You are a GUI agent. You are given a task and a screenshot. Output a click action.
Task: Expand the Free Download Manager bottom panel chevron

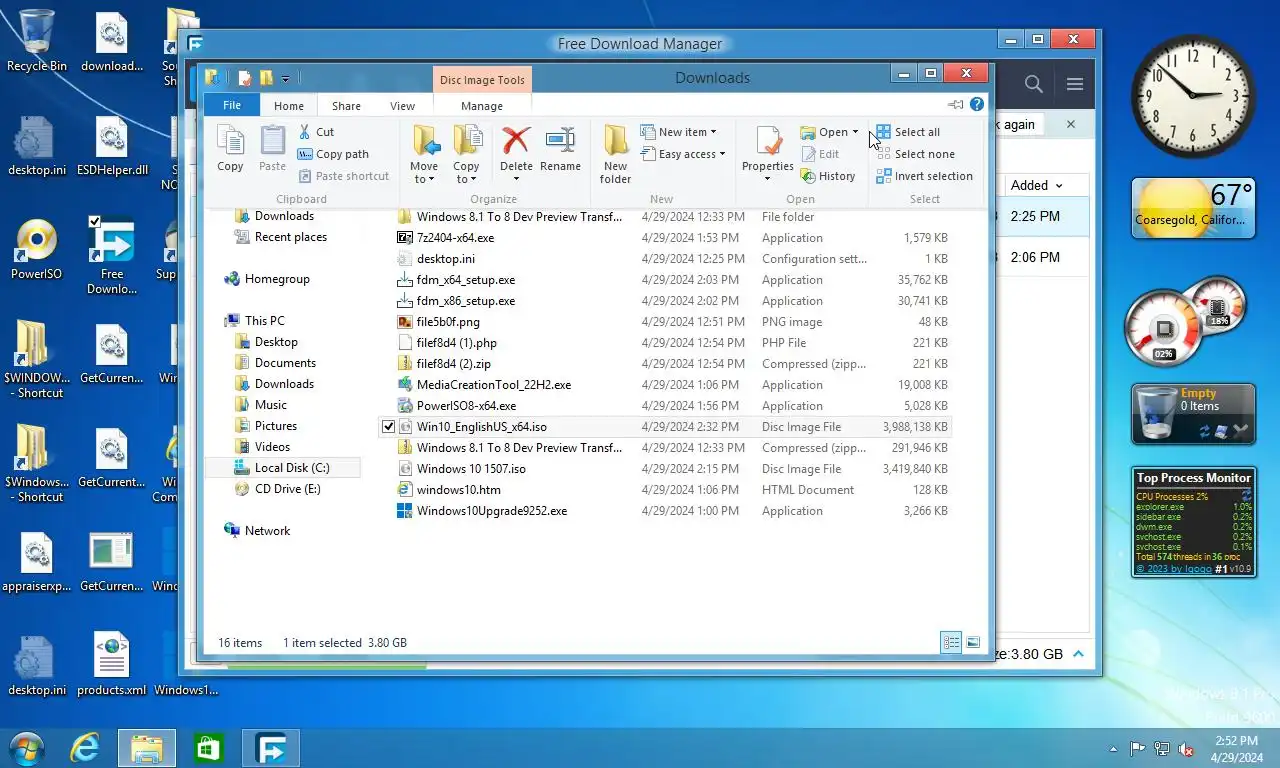(x=1078, y=654)
